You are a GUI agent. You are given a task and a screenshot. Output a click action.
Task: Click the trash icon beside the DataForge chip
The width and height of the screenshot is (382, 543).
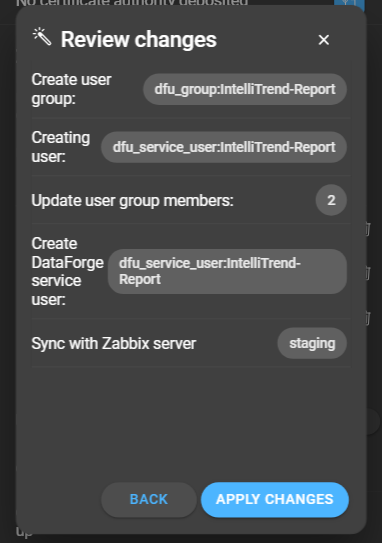pos(368,273)
